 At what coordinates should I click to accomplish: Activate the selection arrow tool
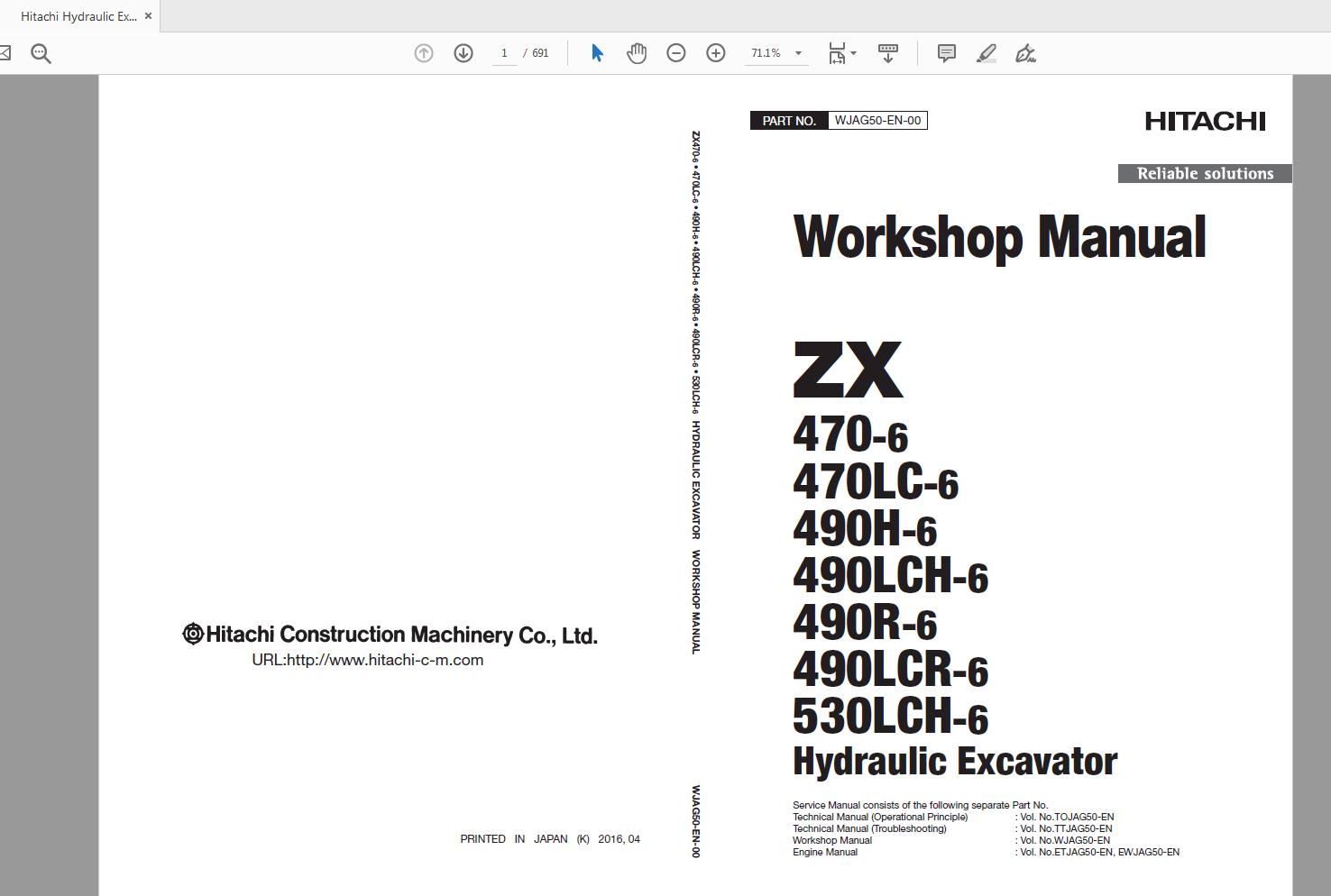(597, 53)
